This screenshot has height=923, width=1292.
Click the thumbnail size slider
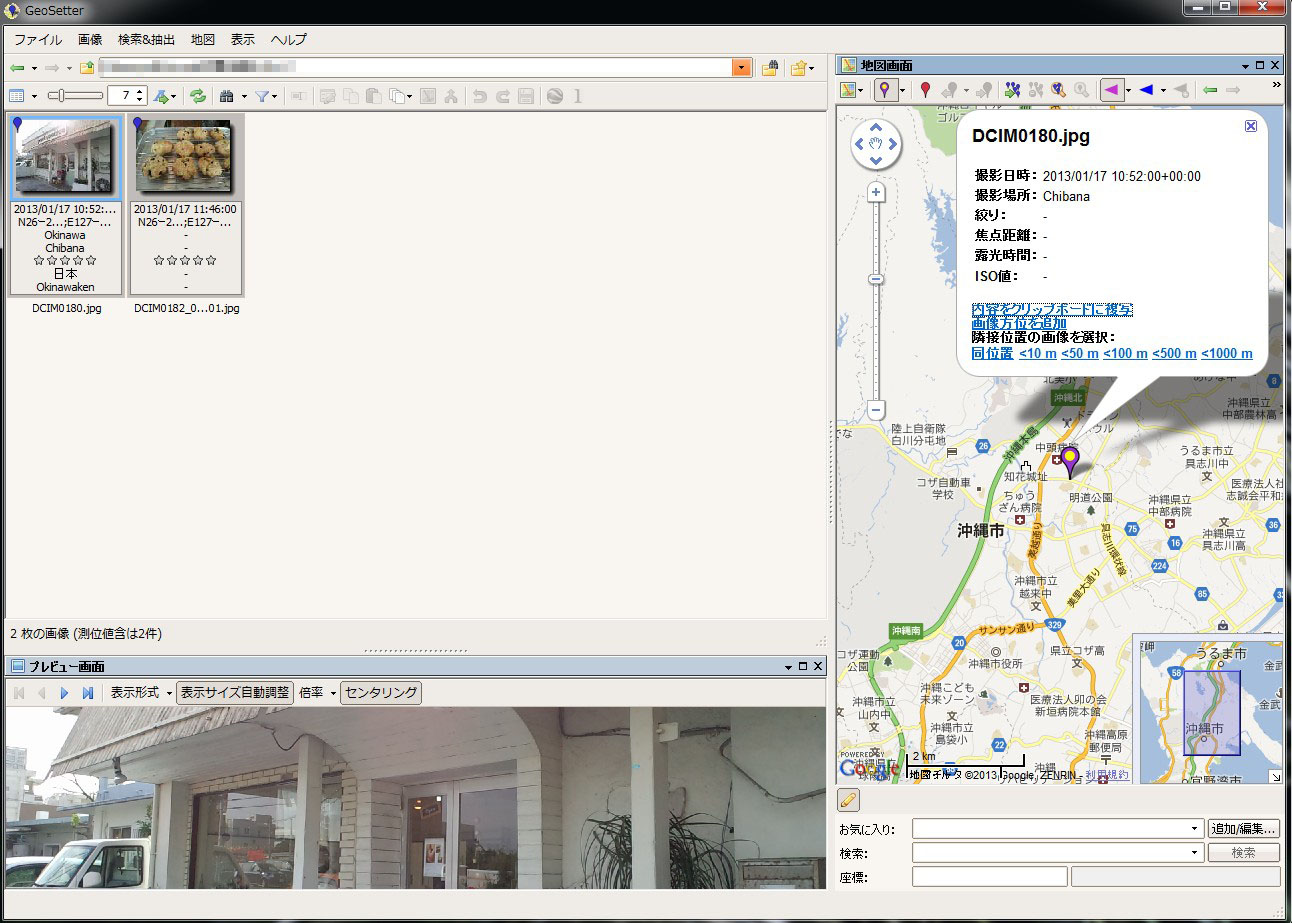pos(75,96)
